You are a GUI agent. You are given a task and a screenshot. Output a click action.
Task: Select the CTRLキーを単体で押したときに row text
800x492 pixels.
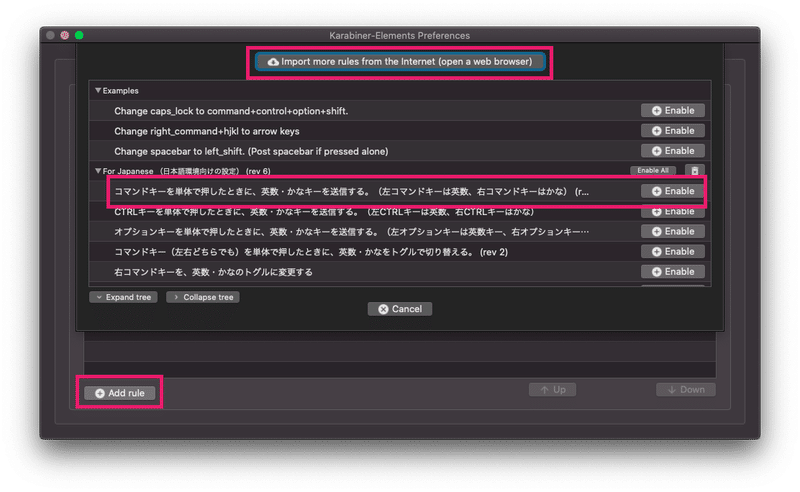coord(324,212)
